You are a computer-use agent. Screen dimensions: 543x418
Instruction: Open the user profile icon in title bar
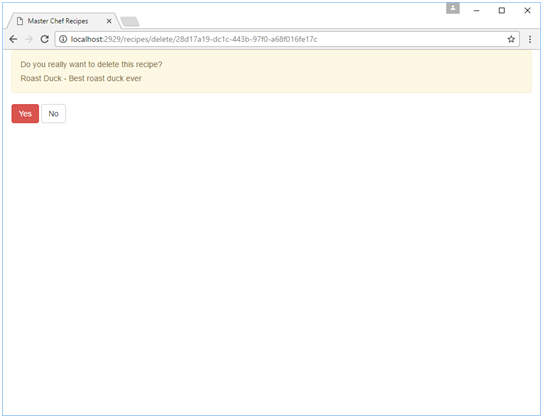point(453,8)
